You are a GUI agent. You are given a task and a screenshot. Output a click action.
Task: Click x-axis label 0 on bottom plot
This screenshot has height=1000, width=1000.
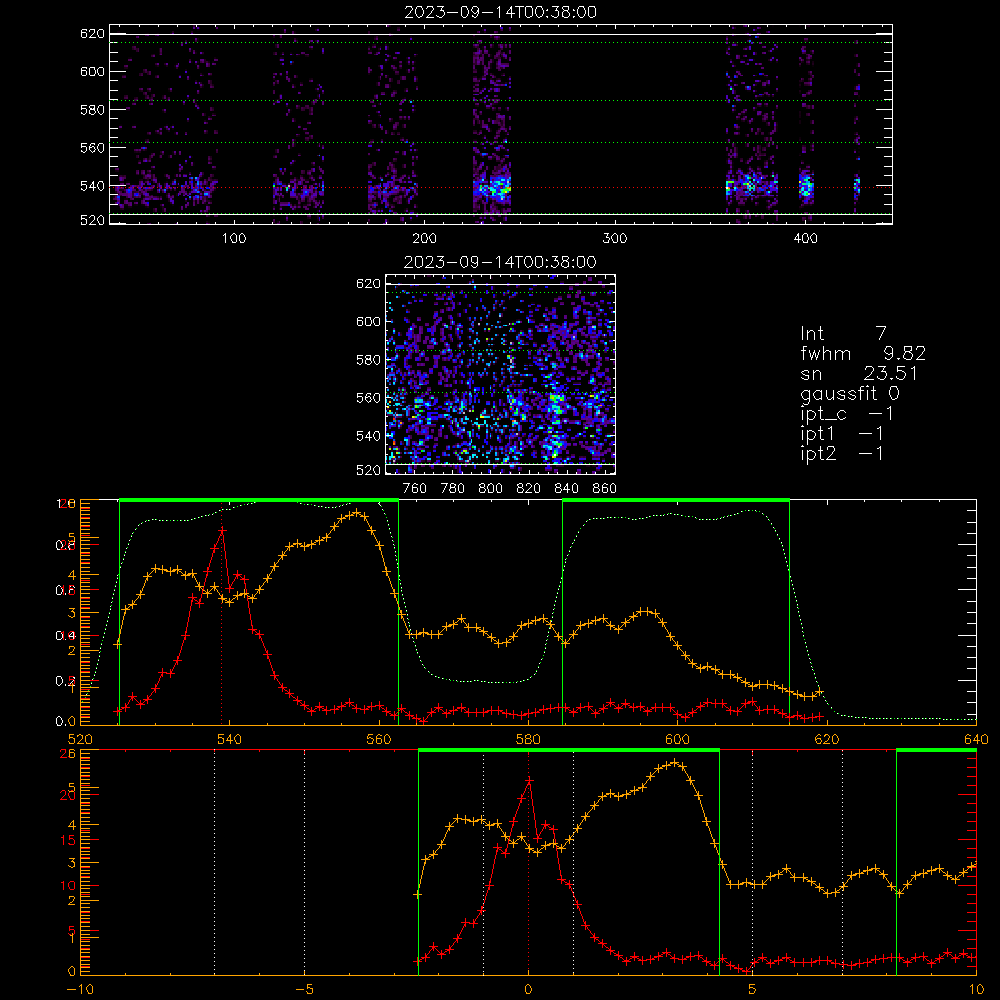tap(528, 989)
